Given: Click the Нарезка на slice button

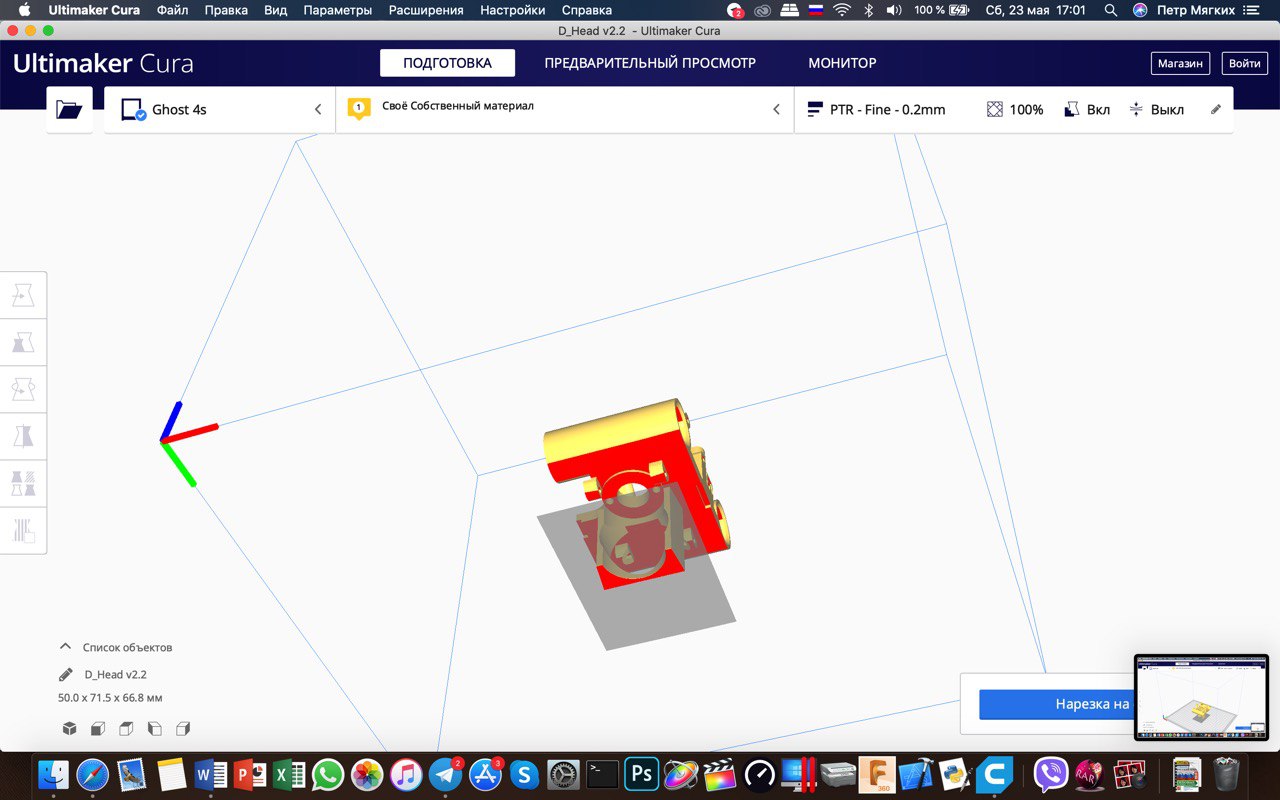Looking at the screenshot, I should tap(1057, 704).
